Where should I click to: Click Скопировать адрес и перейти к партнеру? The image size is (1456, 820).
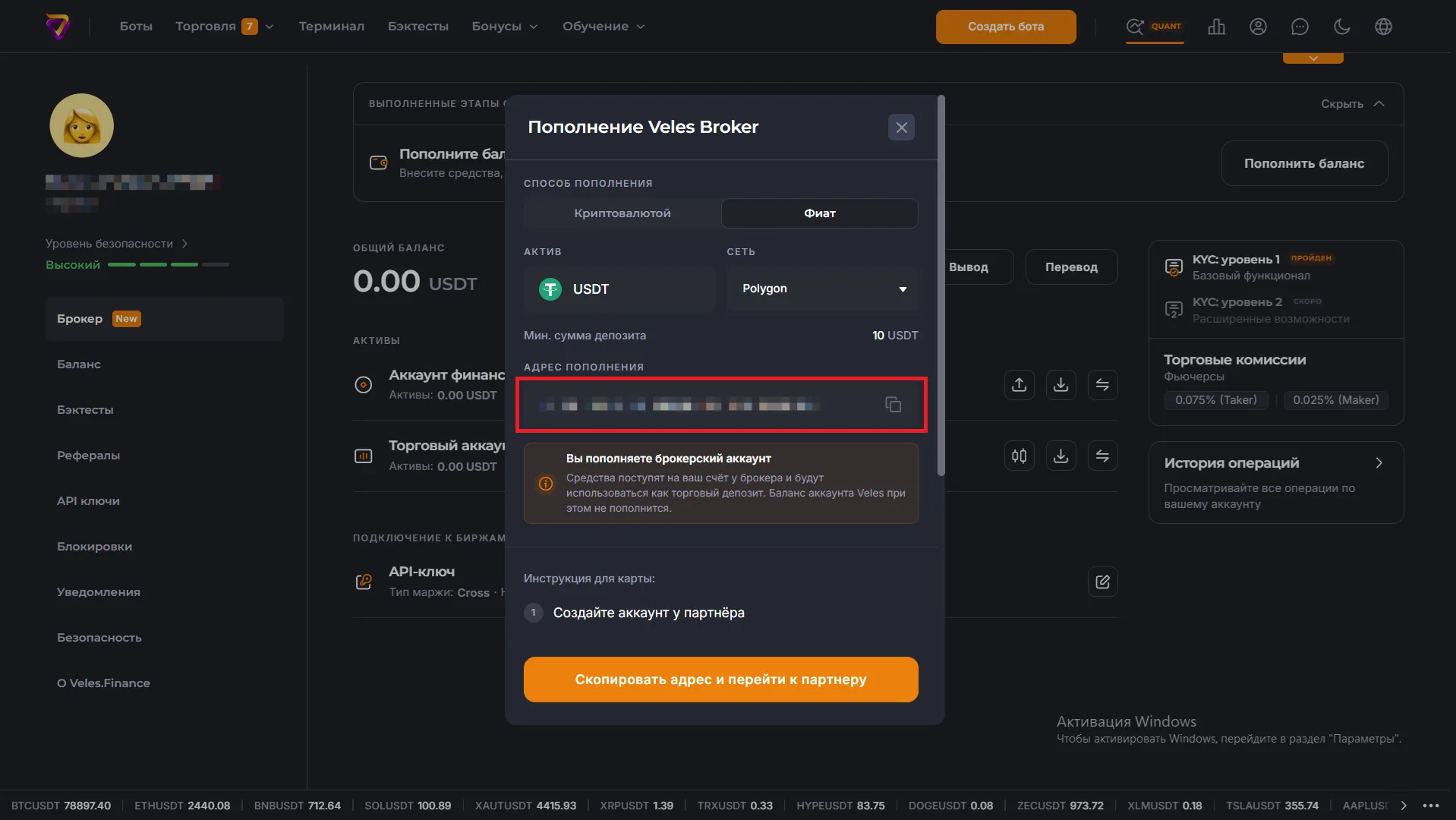(x=721, y=680)
